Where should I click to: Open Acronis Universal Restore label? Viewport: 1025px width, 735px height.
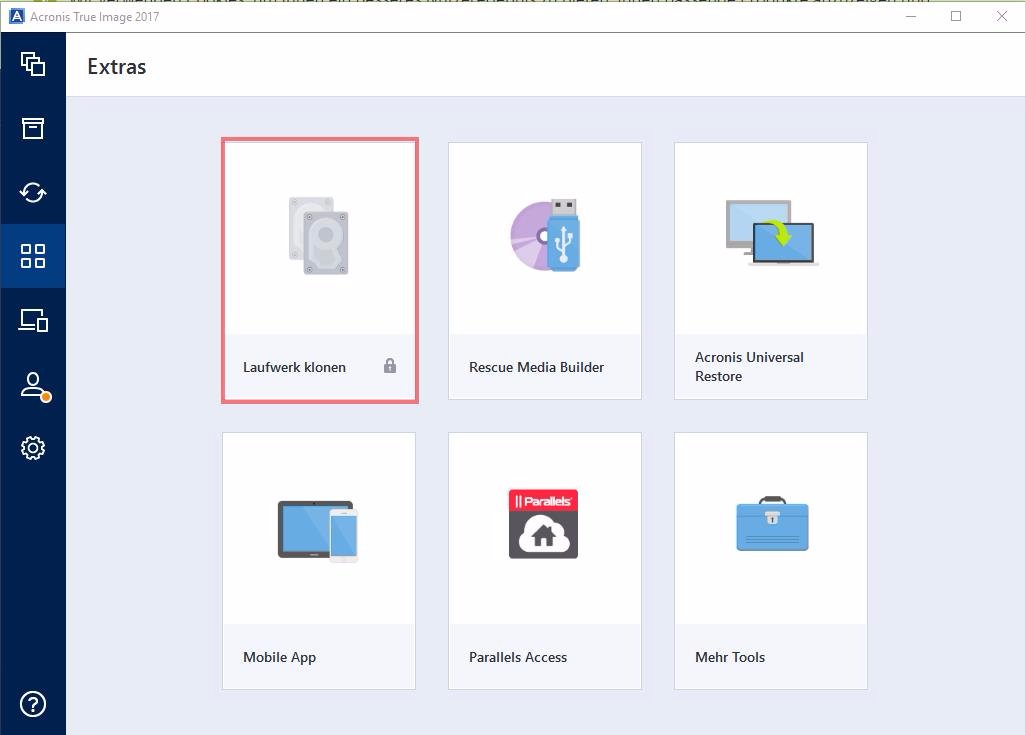[x=749, y=367]
